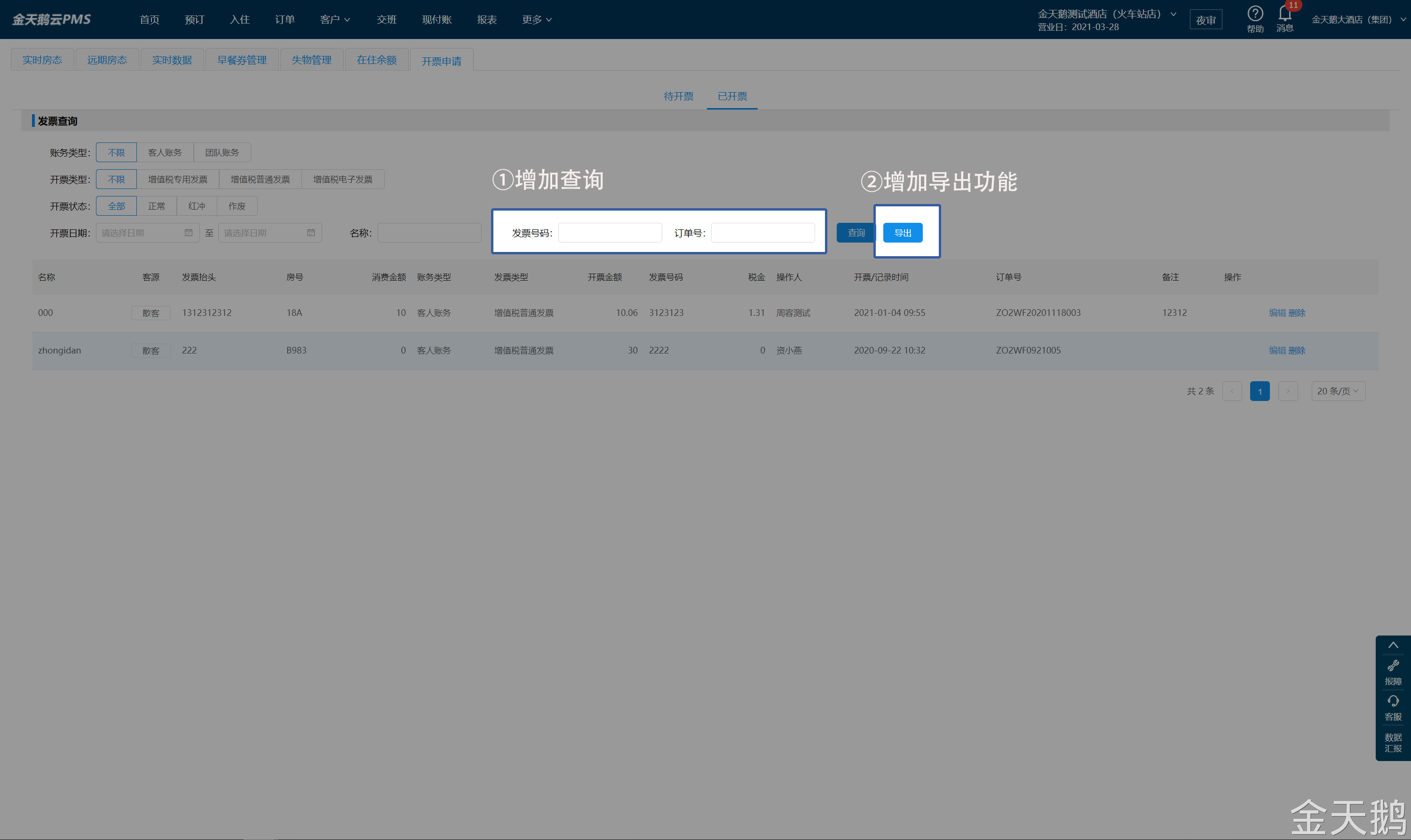Image resolution: width=1411 pixels, height=840 pixels.
Task: Go to next results page
Action: [x=1288, y=391]
